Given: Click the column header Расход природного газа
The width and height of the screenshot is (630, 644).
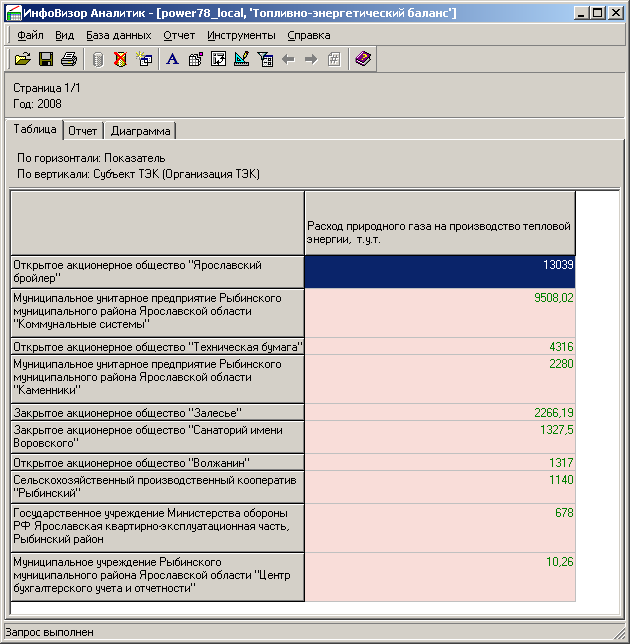Looking at the screenshot, I should pos(440,223).
